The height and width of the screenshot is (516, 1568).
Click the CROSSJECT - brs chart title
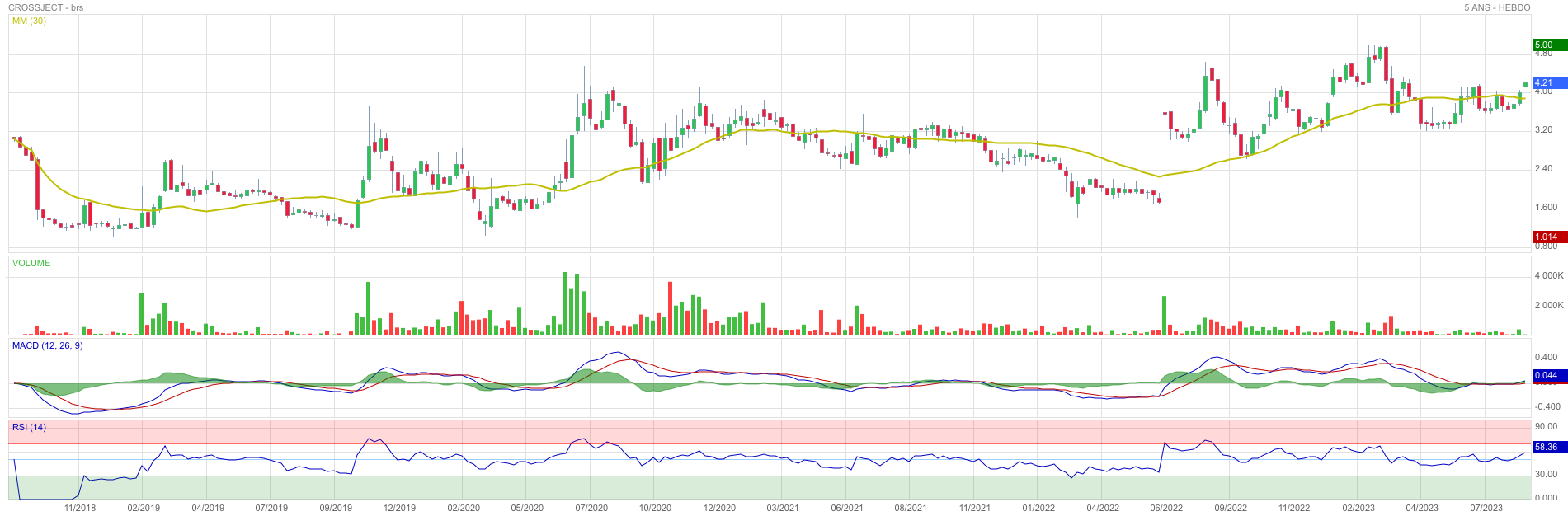tap(45, 7)
